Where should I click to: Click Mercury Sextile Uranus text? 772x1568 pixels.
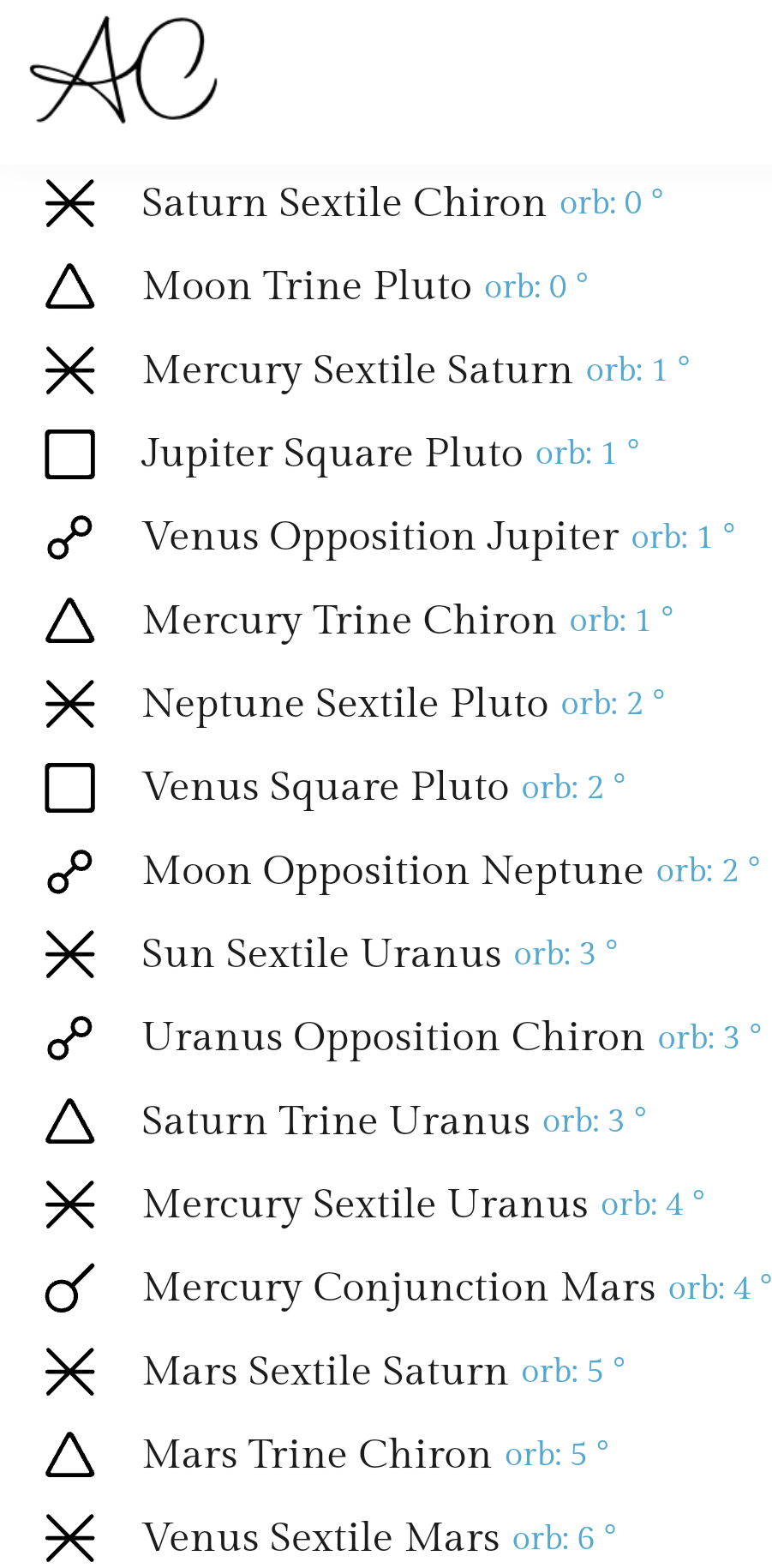coord(366,1205)
